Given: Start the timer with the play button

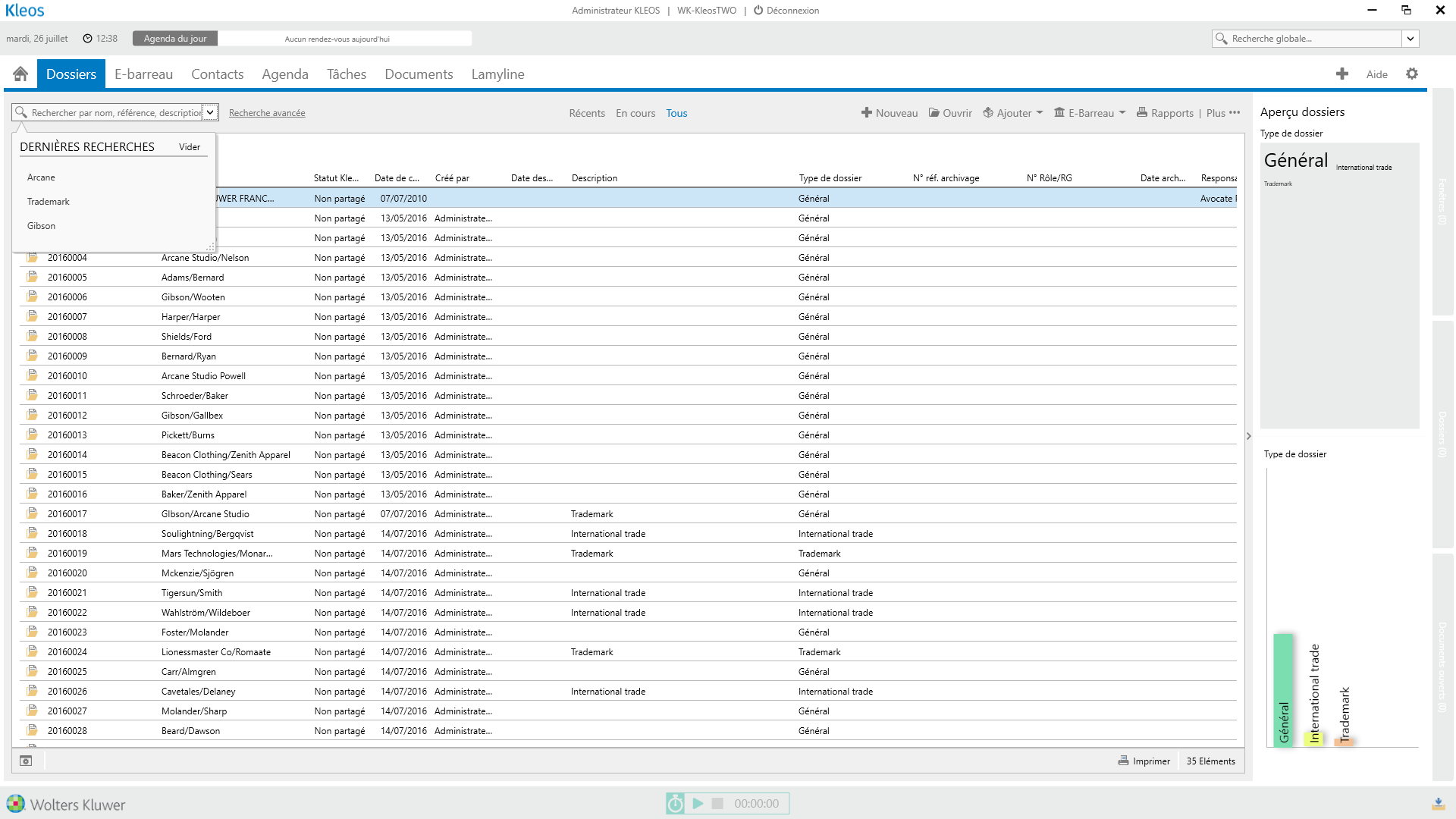Looking at the screenshot, I should click(698, 803).
